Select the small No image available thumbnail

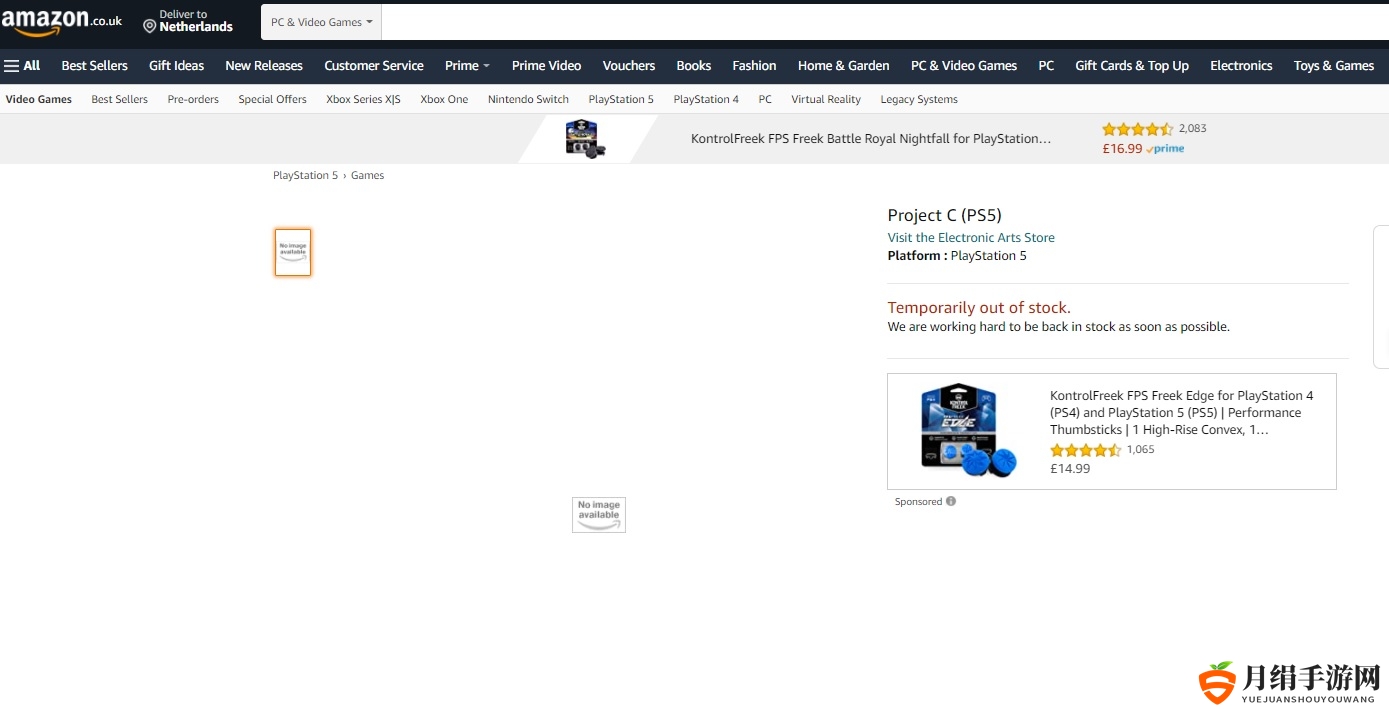[x=293, y=252]
